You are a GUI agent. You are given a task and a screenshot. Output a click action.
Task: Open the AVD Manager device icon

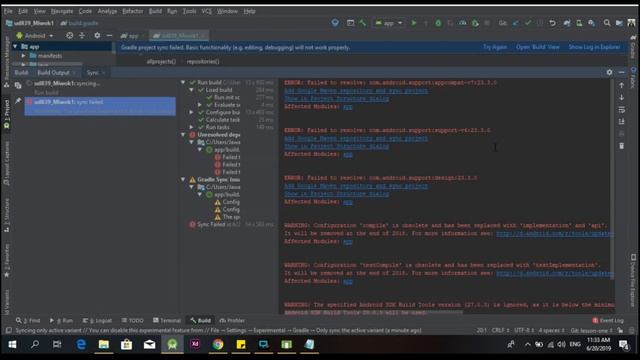tap(579, 23)
